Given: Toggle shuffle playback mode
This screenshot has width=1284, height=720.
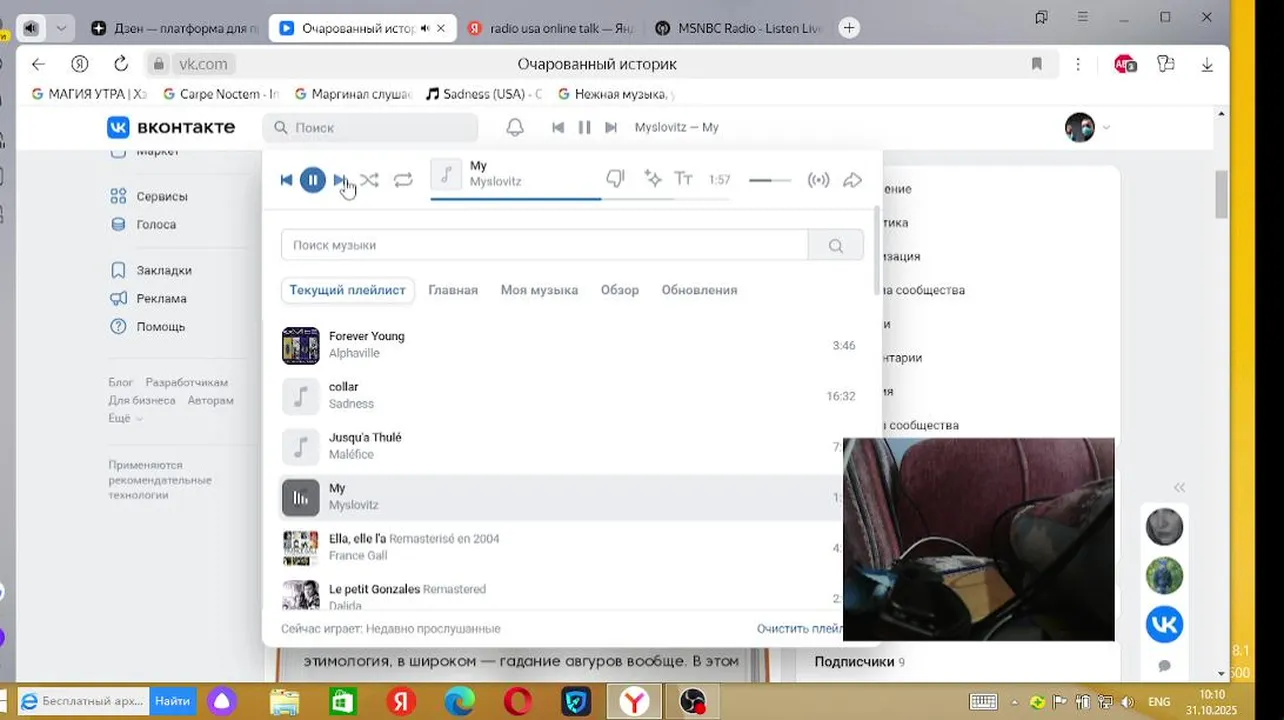Looking at the screenshot, I should coord(370,180).
